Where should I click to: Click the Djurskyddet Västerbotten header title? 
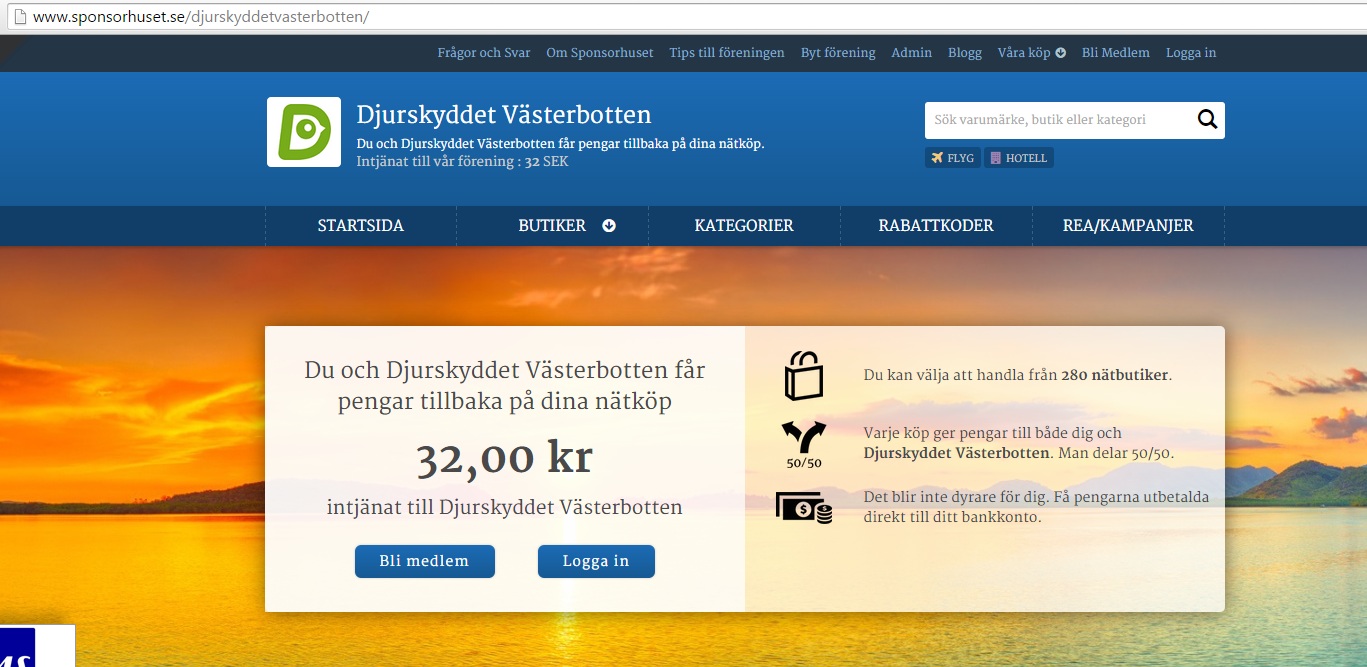(x=504, y=115)
